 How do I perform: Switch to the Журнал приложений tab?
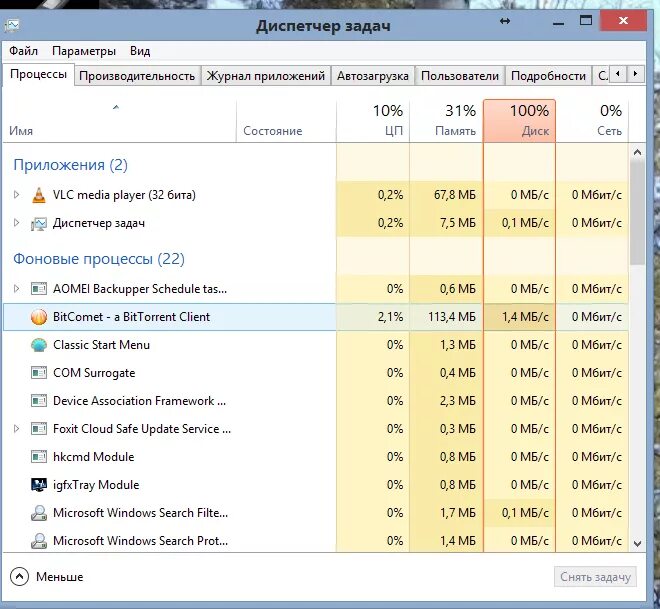click(266, 76)
